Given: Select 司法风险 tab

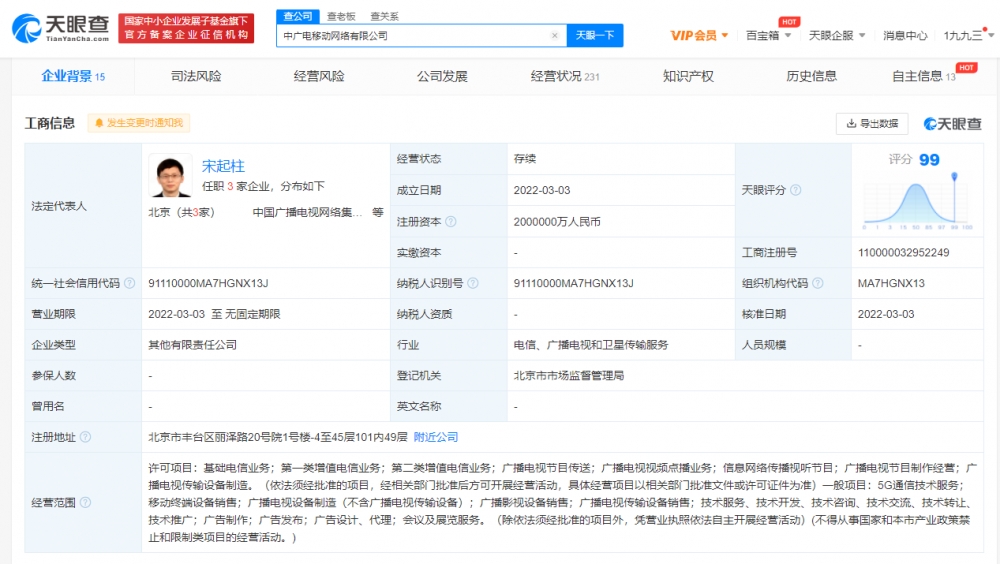Looking at the screenshot, I should tap(196, 77).
